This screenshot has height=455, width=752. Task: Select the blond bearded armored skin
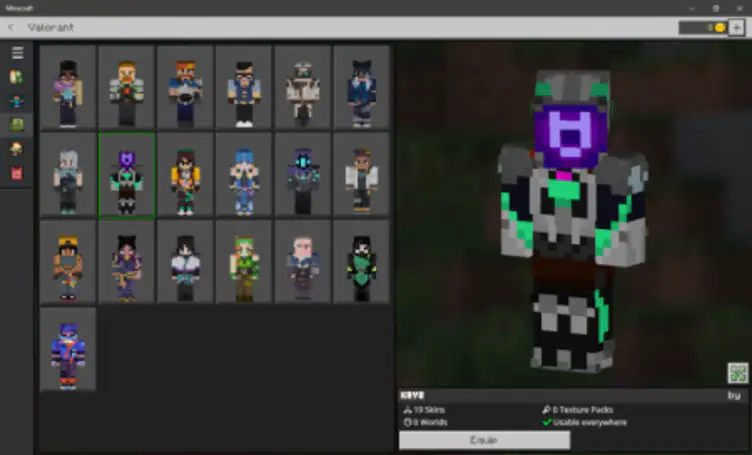[127, 87]
